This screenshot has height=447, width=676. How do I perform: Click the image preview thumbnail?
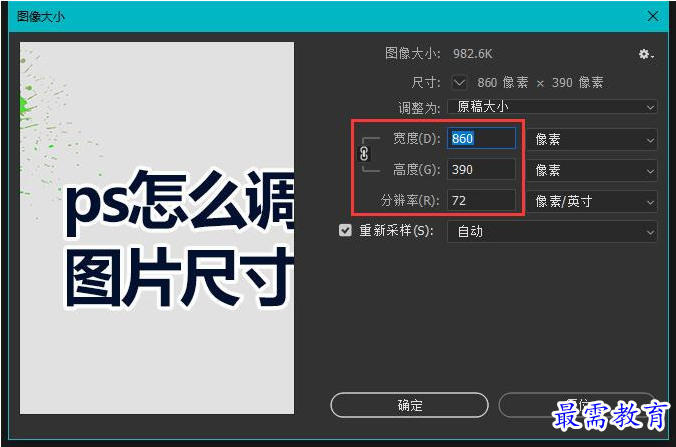(157, 228)
